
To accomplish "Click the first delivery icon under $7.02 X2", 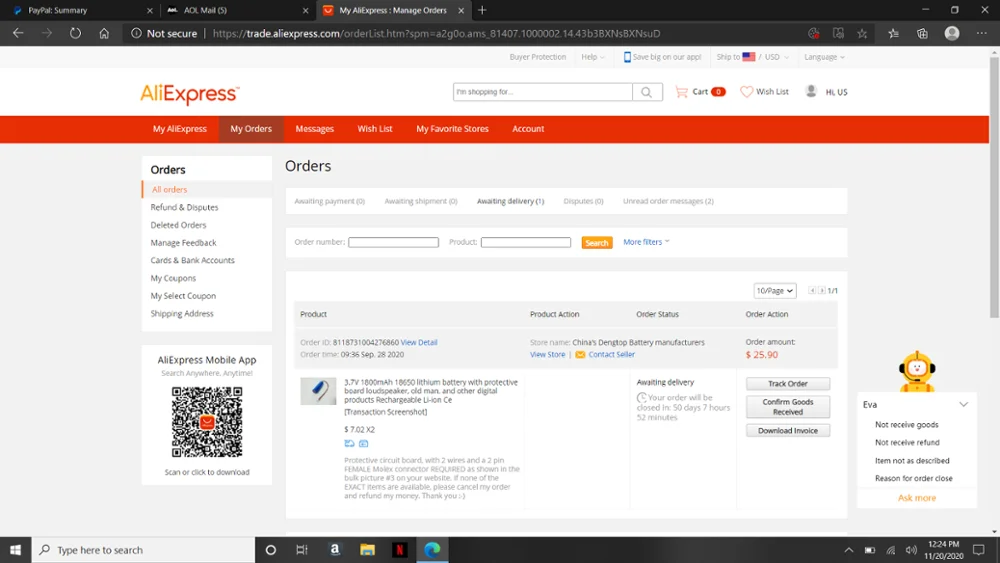I will click(x=349, y=443).
